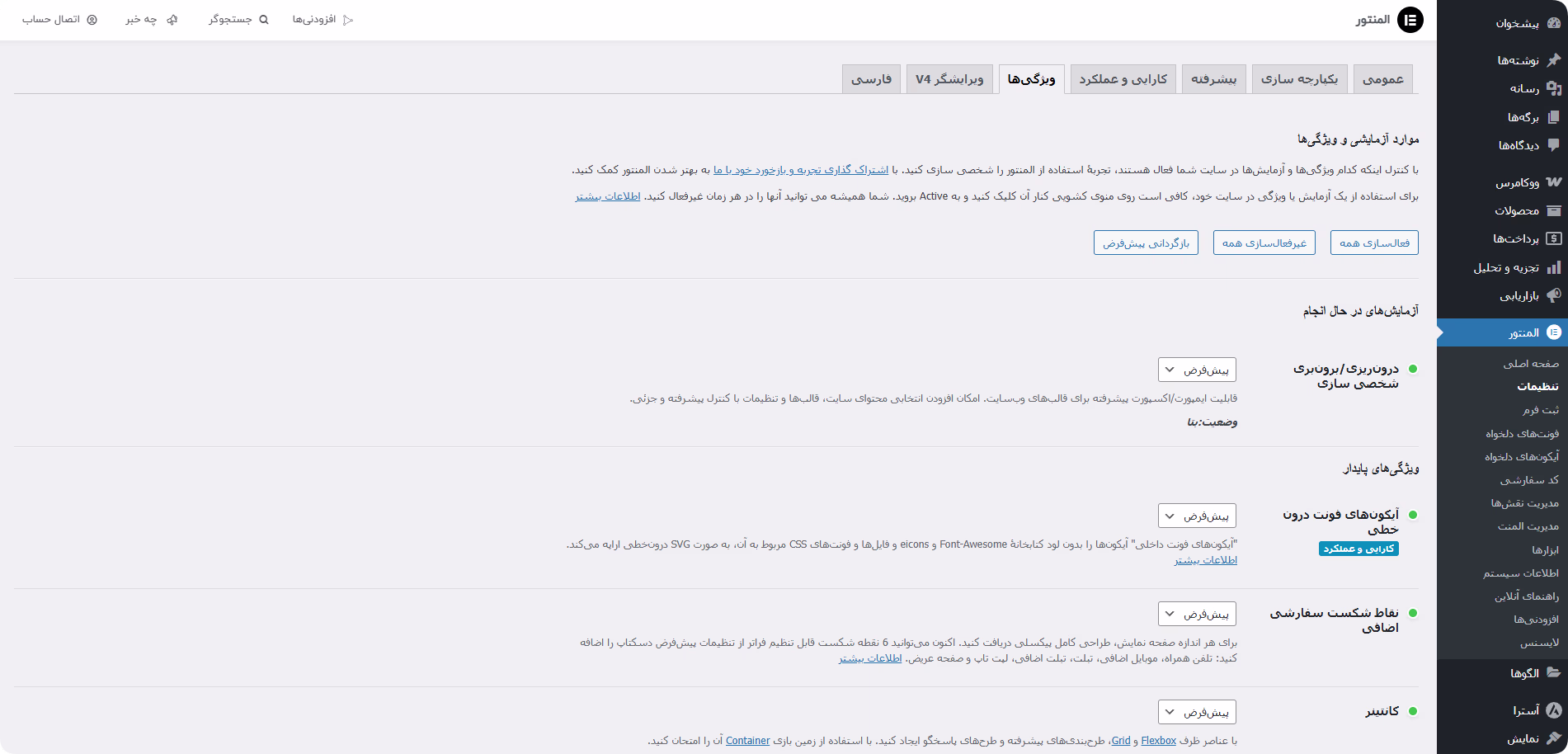This screenshot has width=1568, height=754.
Task: Click the الگوها folder icon in sidebar
Action: 1554,673
